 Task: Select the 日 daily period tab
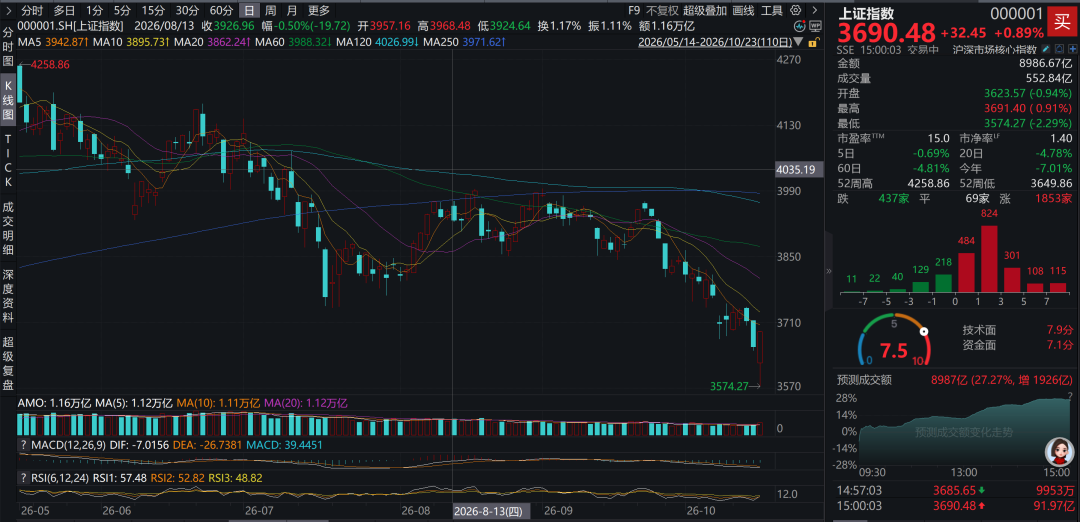(x=249, y=10)
